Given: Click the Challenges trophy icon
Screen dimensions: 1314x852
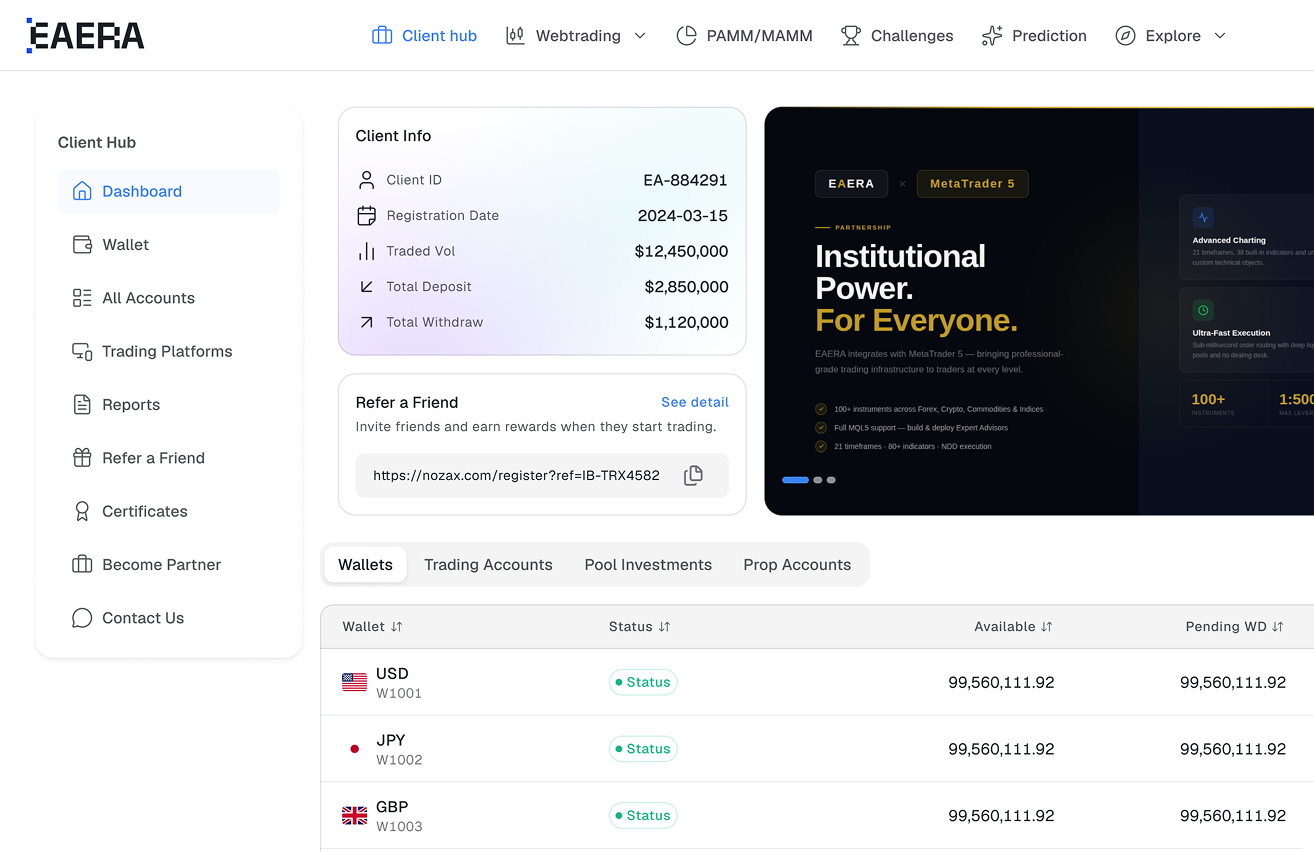Looking at the screenshot, I should [851, 36].
